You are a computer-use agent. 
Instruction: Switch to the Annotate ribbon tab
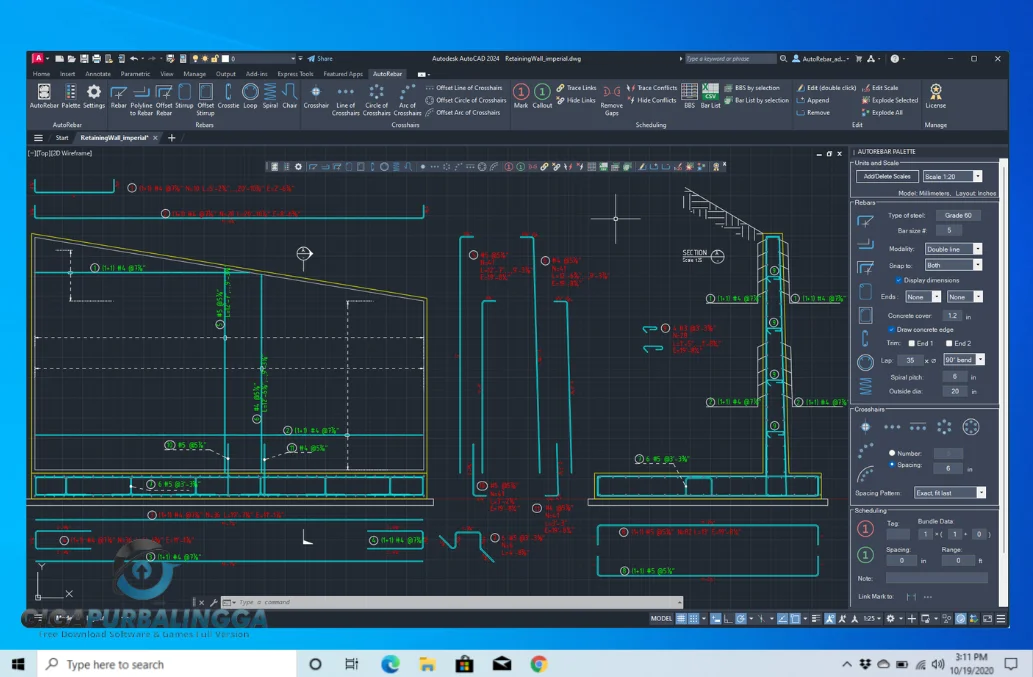[x=98, y=74]
